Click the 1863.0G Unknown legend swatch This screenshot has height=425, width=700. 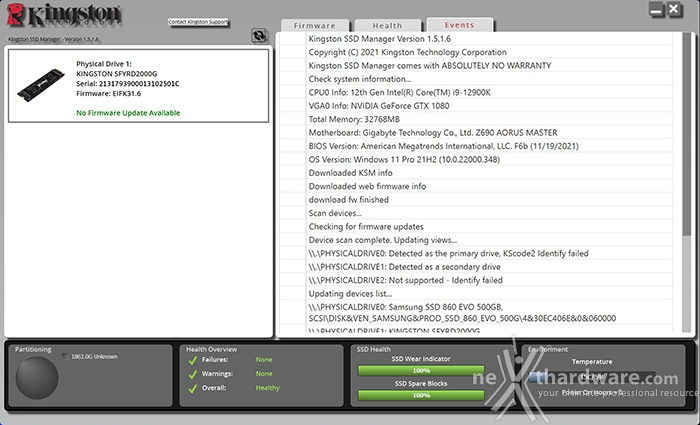click(66, 356)
